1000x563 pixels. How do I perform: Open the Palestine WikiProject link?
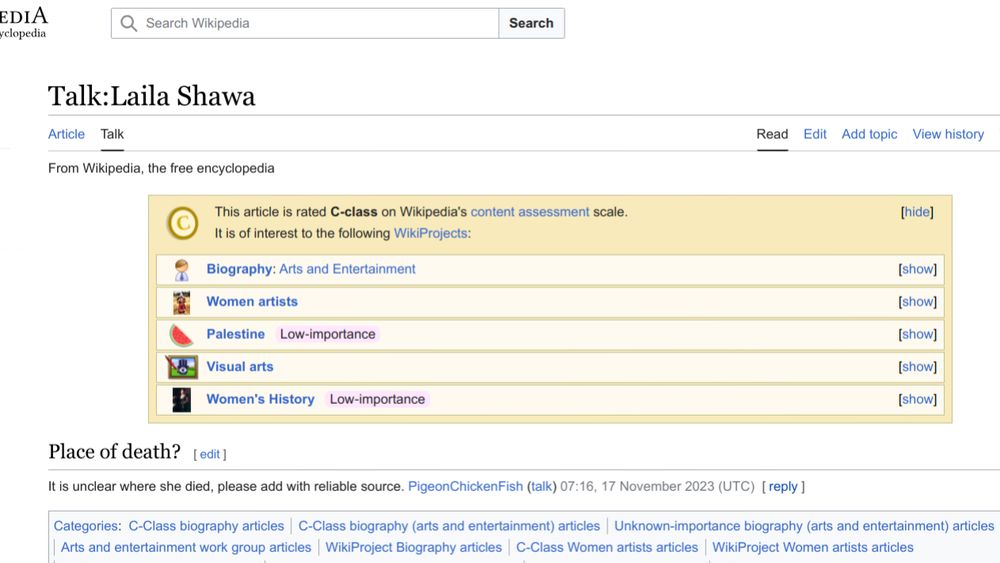point(235,335)
